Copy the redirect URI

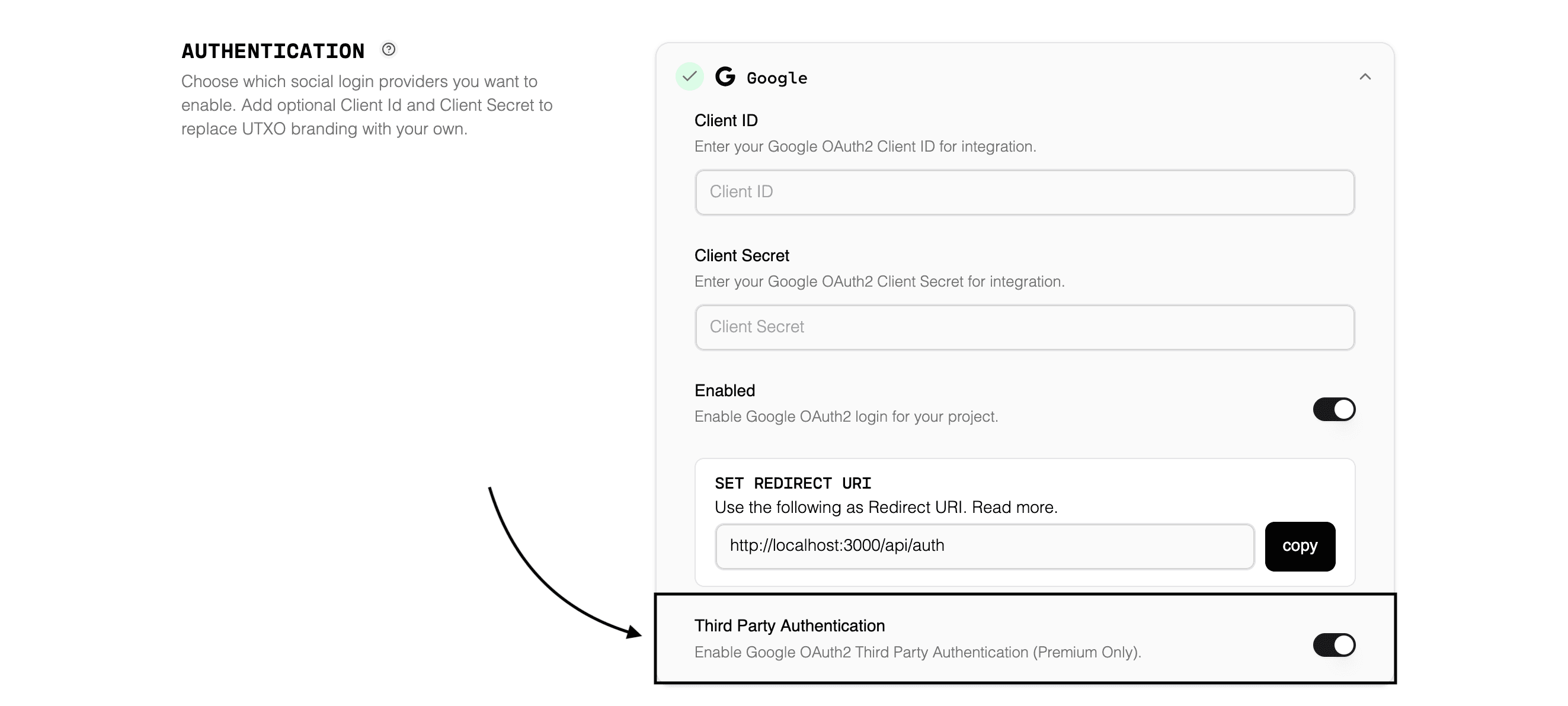pyautogui.click(x=1300, y=546)
